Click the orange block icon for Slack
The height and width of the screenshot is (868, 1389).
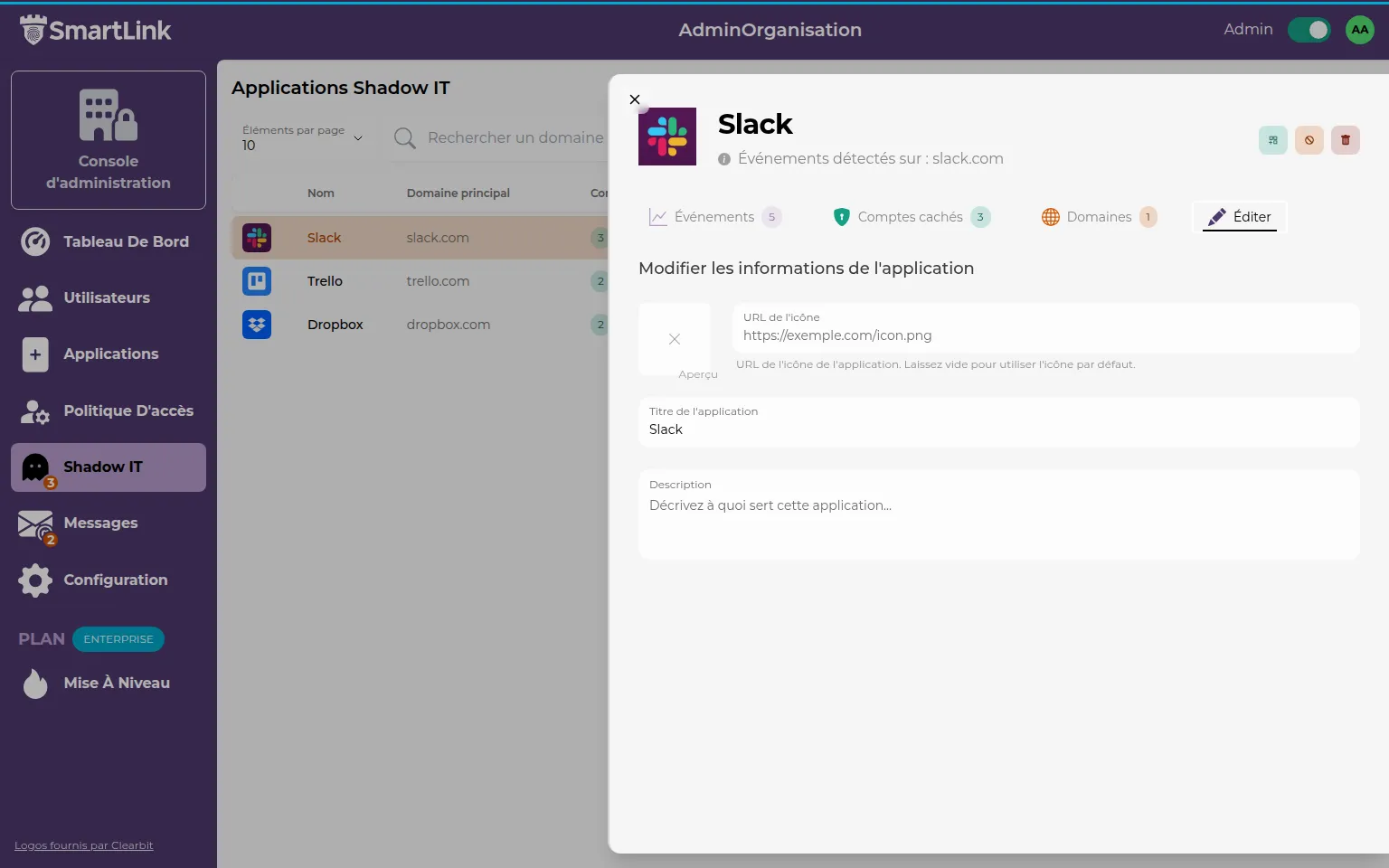tap(1309, 140)
